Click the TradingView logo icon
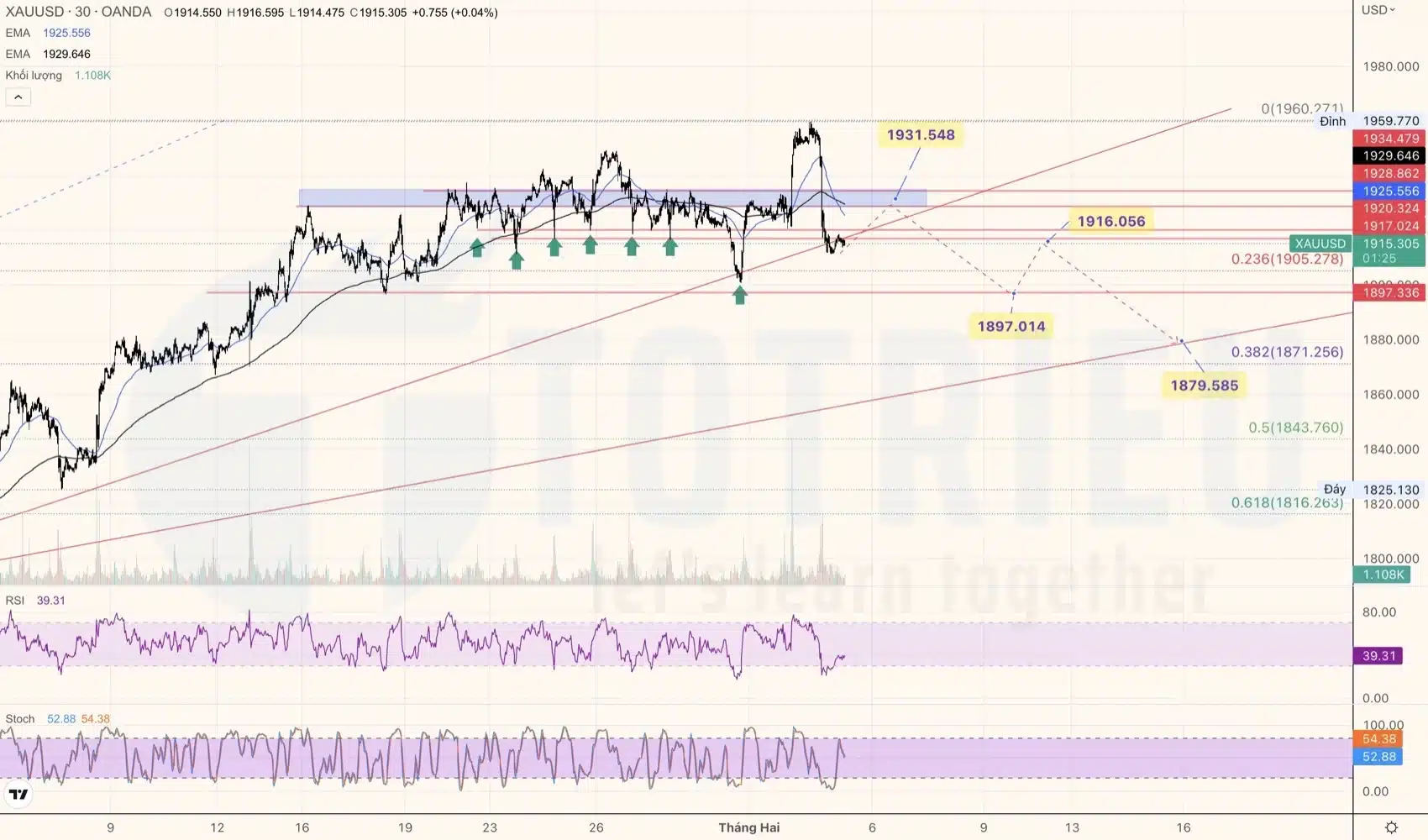Image resolution: width=1428 pixels, height=840 pixels. tap(18, 794)
